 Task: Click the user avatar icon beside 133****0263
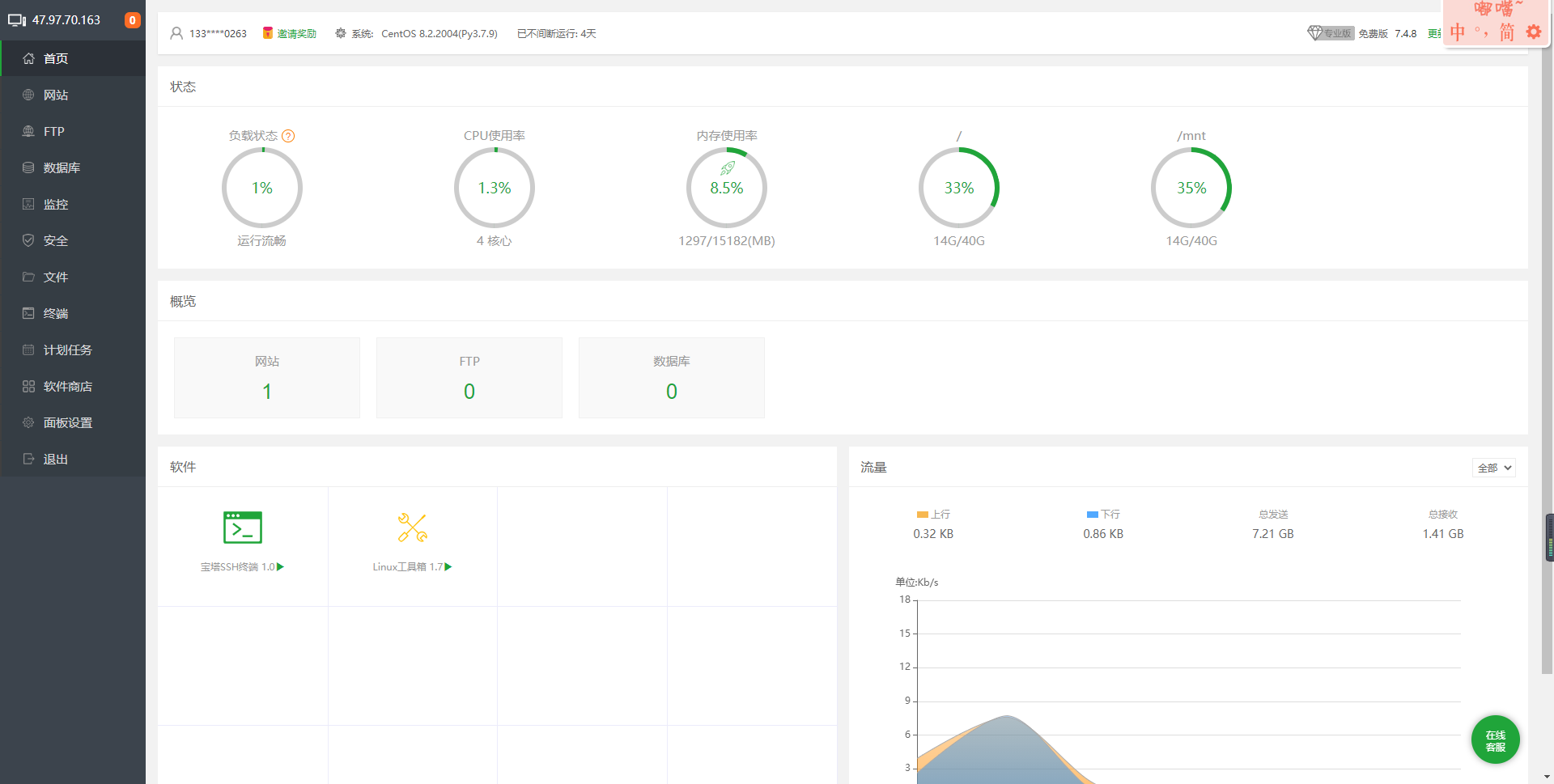coord(176,33)
